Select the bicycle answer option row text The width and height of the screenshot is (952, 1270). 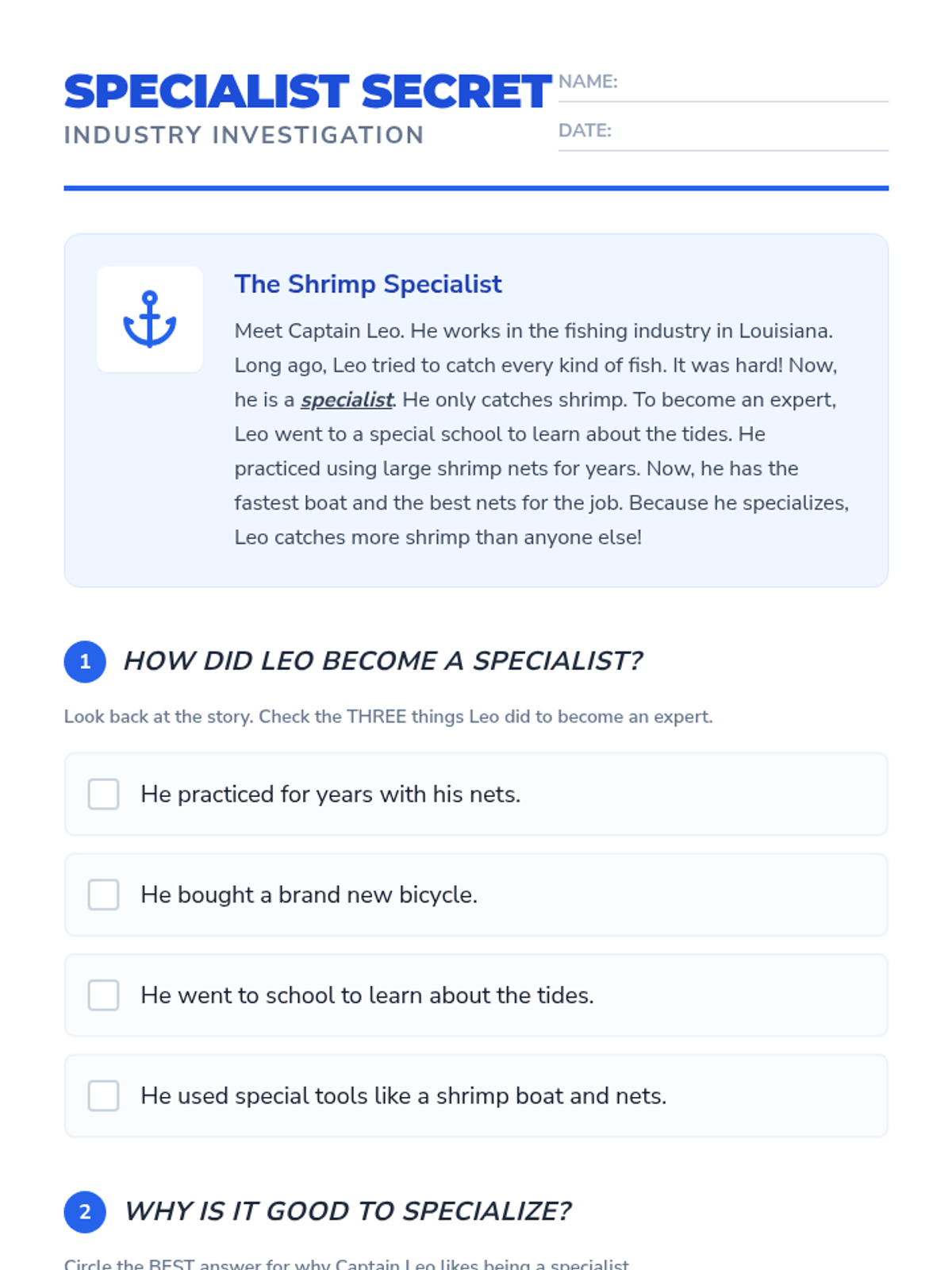pos(309,895)
